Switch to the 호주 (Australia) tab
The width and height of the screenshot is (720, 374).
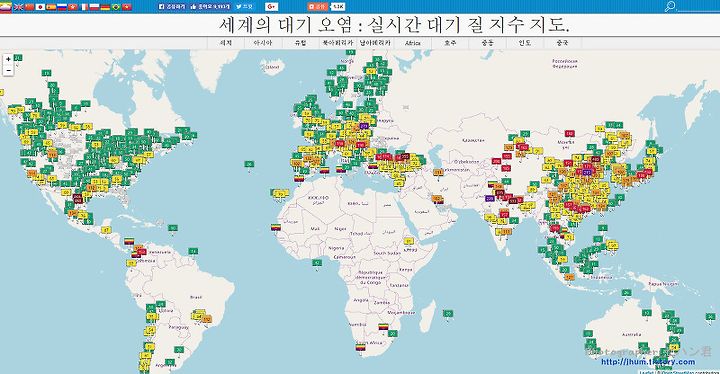[x=450, y=43]
